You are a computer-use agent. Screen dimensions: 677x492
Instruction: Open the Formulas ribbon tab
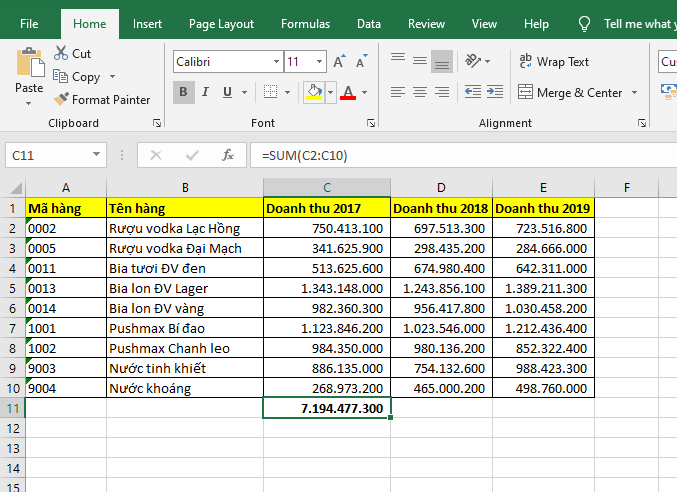[305, 24]
